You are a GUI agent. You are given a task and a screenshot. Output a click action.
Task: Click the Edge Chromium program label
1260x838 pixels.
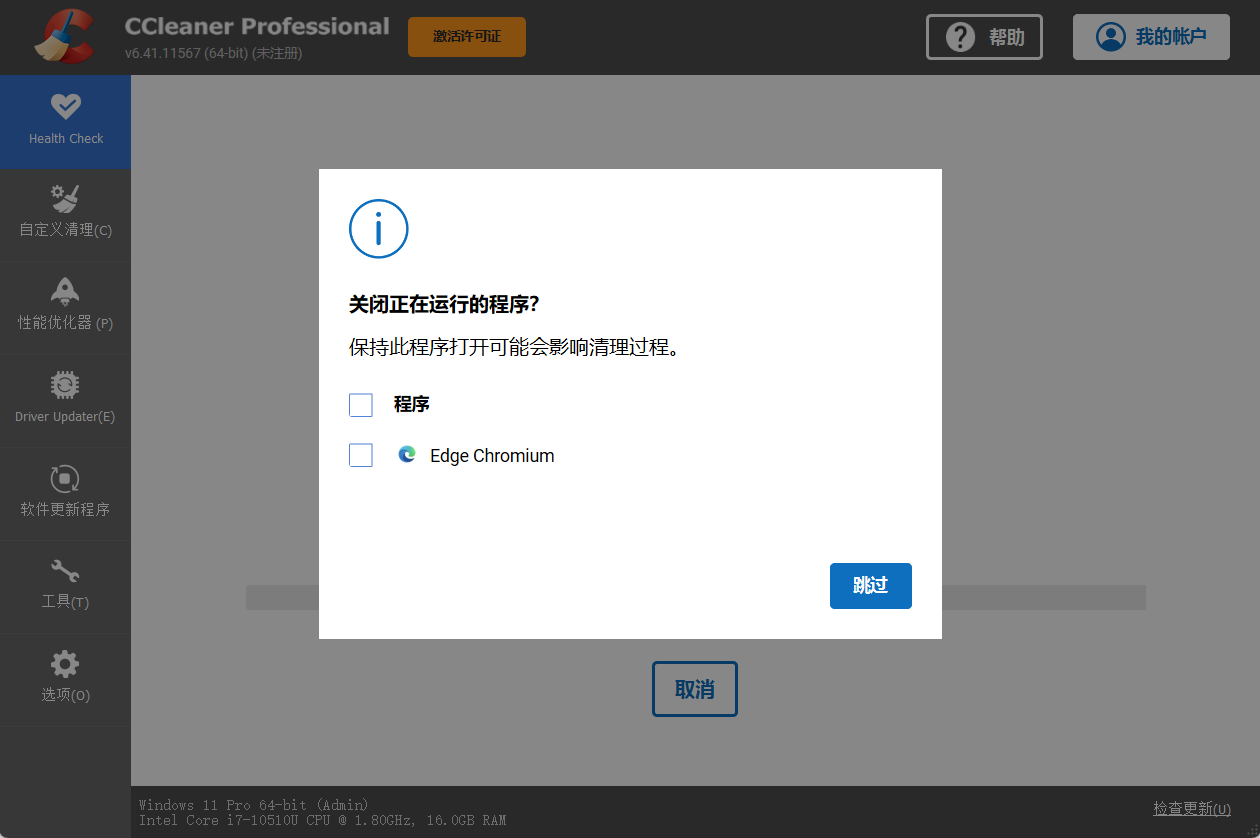pyautogui.click(x=492, y=456)
